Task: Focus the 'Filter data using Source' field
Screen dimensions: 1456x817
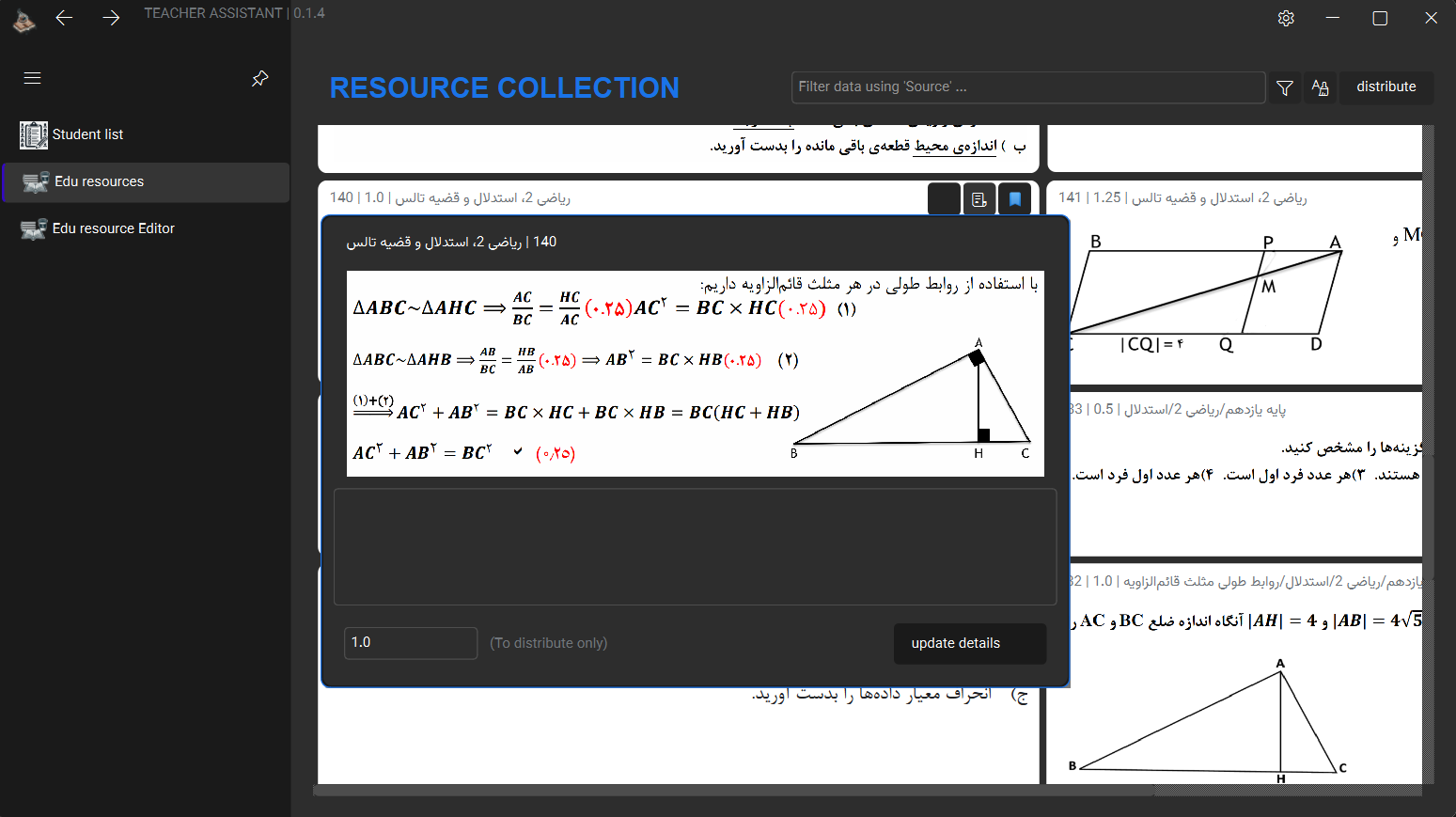Action: coord(1028,86)
